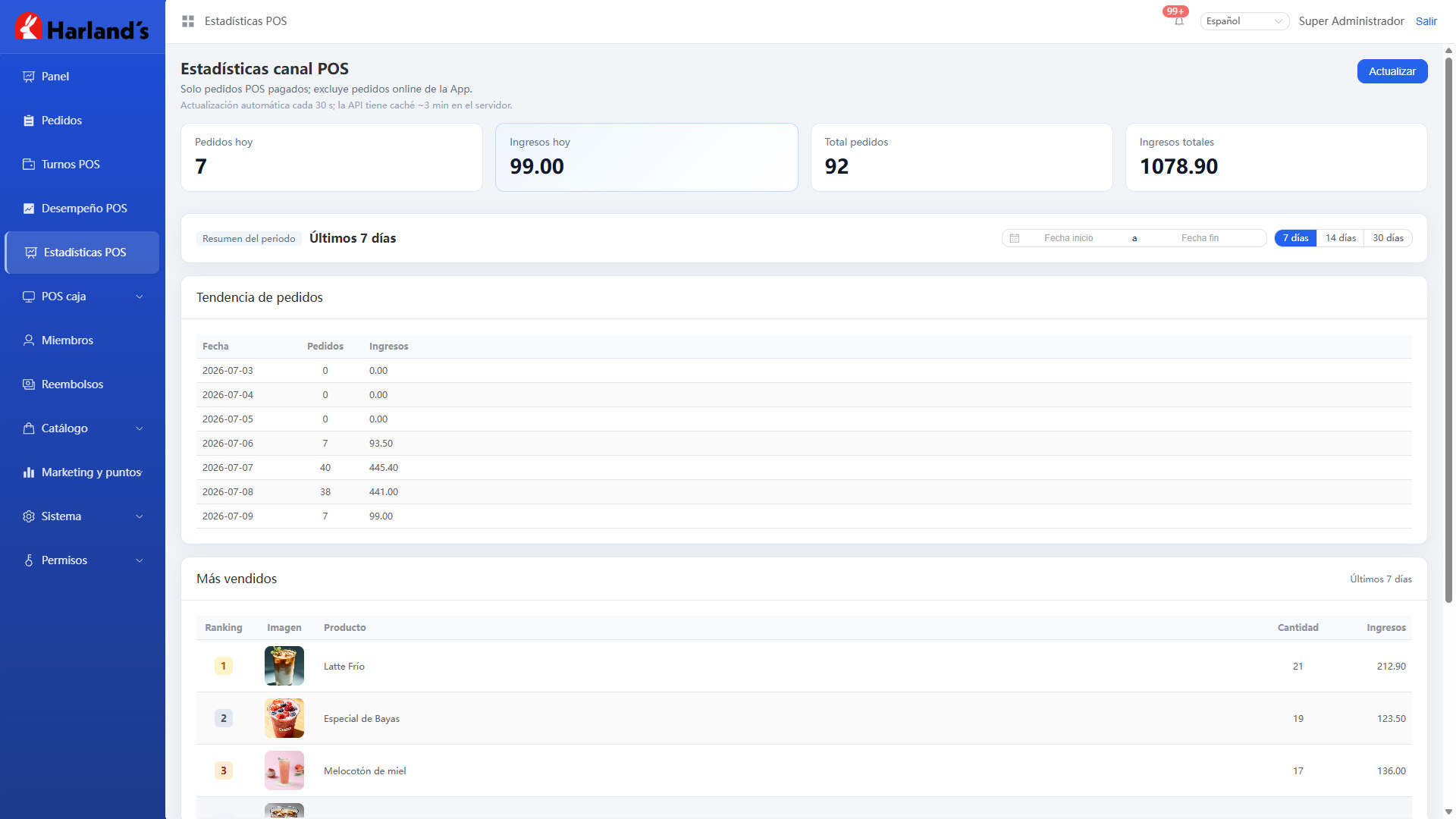Click the 93.50 ingresos value

click(x=381, y=444)
